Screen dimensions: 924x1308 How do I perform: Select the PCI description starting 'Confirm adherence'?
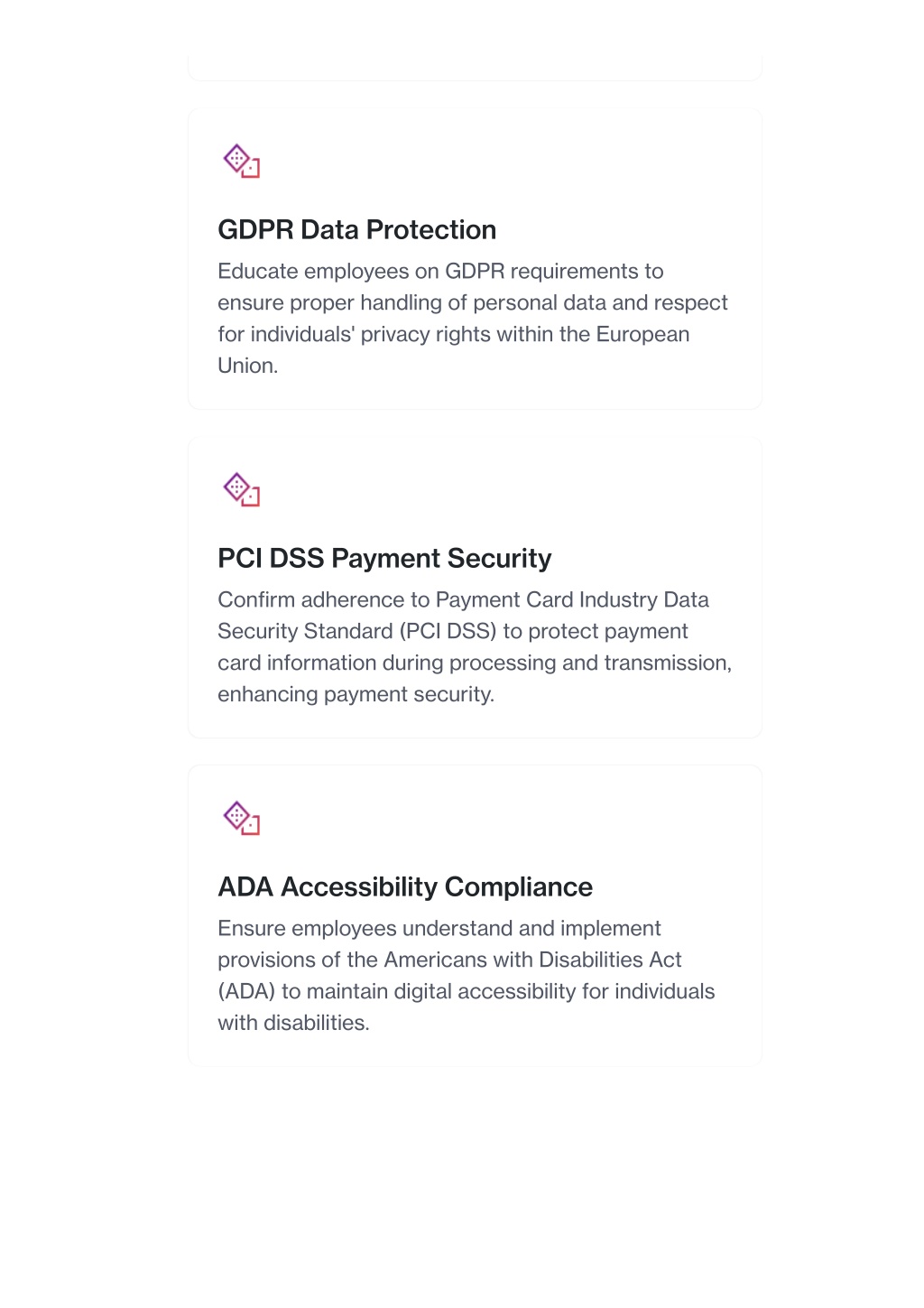(x=475, y=647)
